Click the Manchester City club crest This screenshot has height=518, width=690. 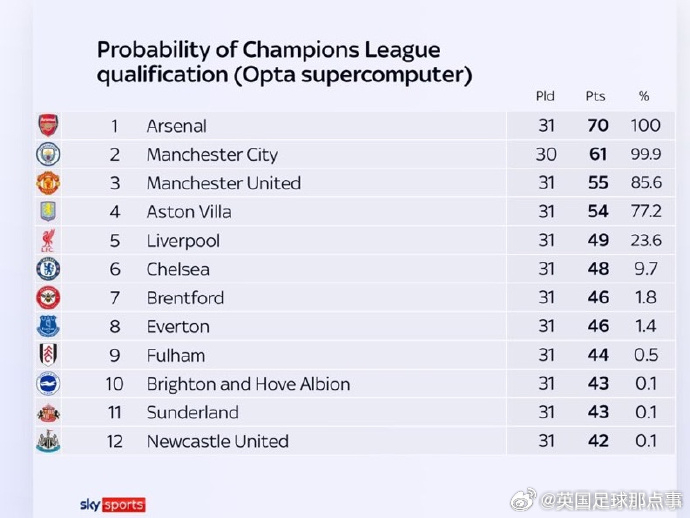pyautogui.click(x=48, y=154)
